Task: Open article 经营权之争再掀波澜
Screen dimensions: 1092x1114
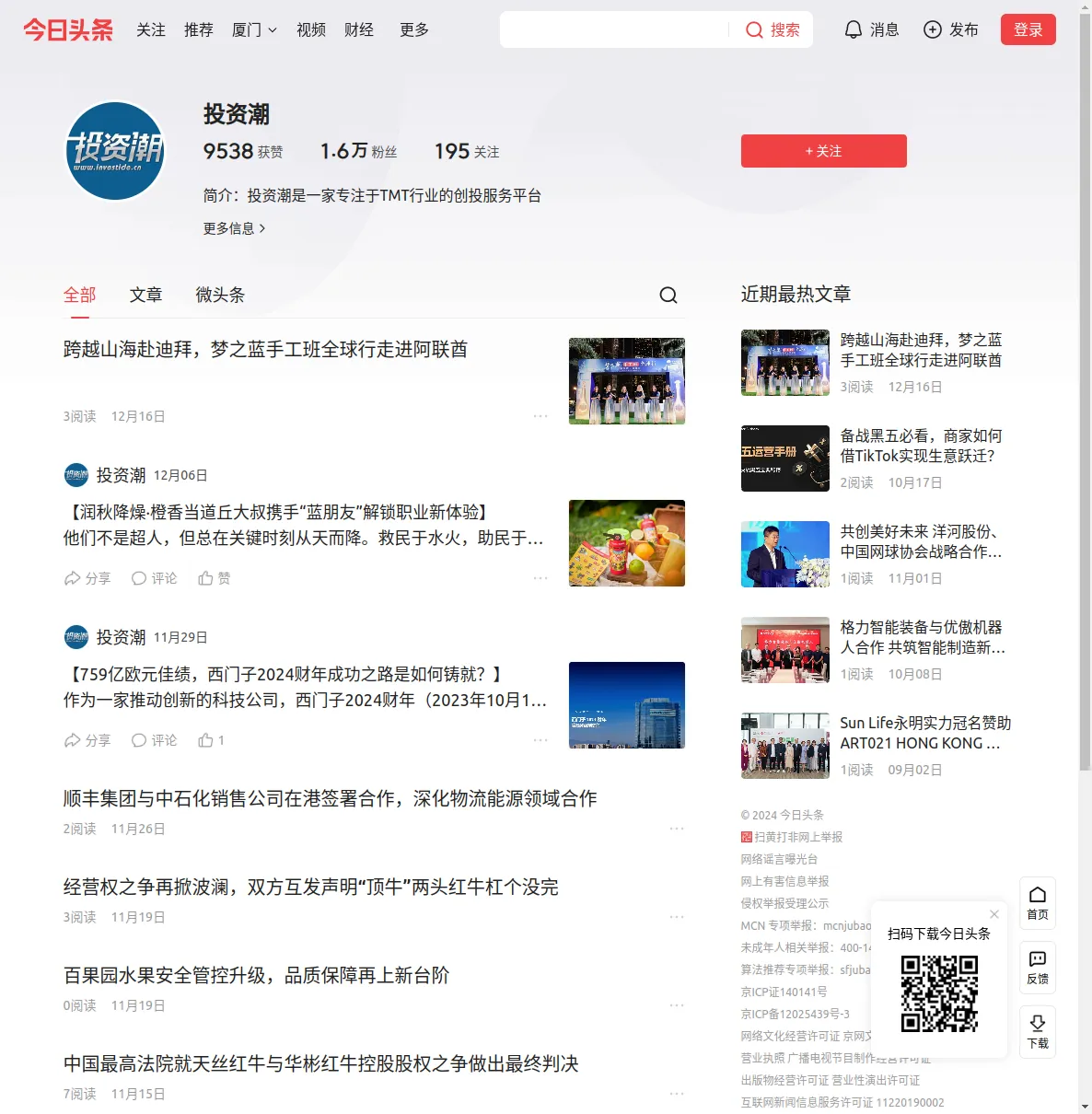Action: 311,887
